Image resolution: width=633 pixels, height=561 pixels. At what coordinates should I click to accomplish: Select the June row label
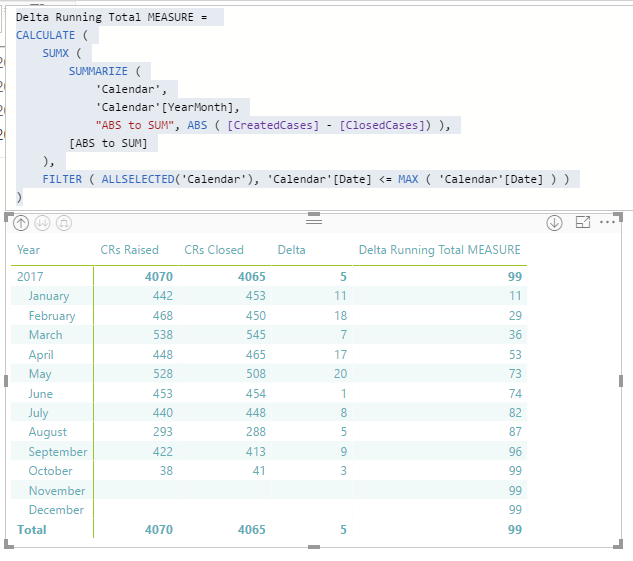point(40,394)
